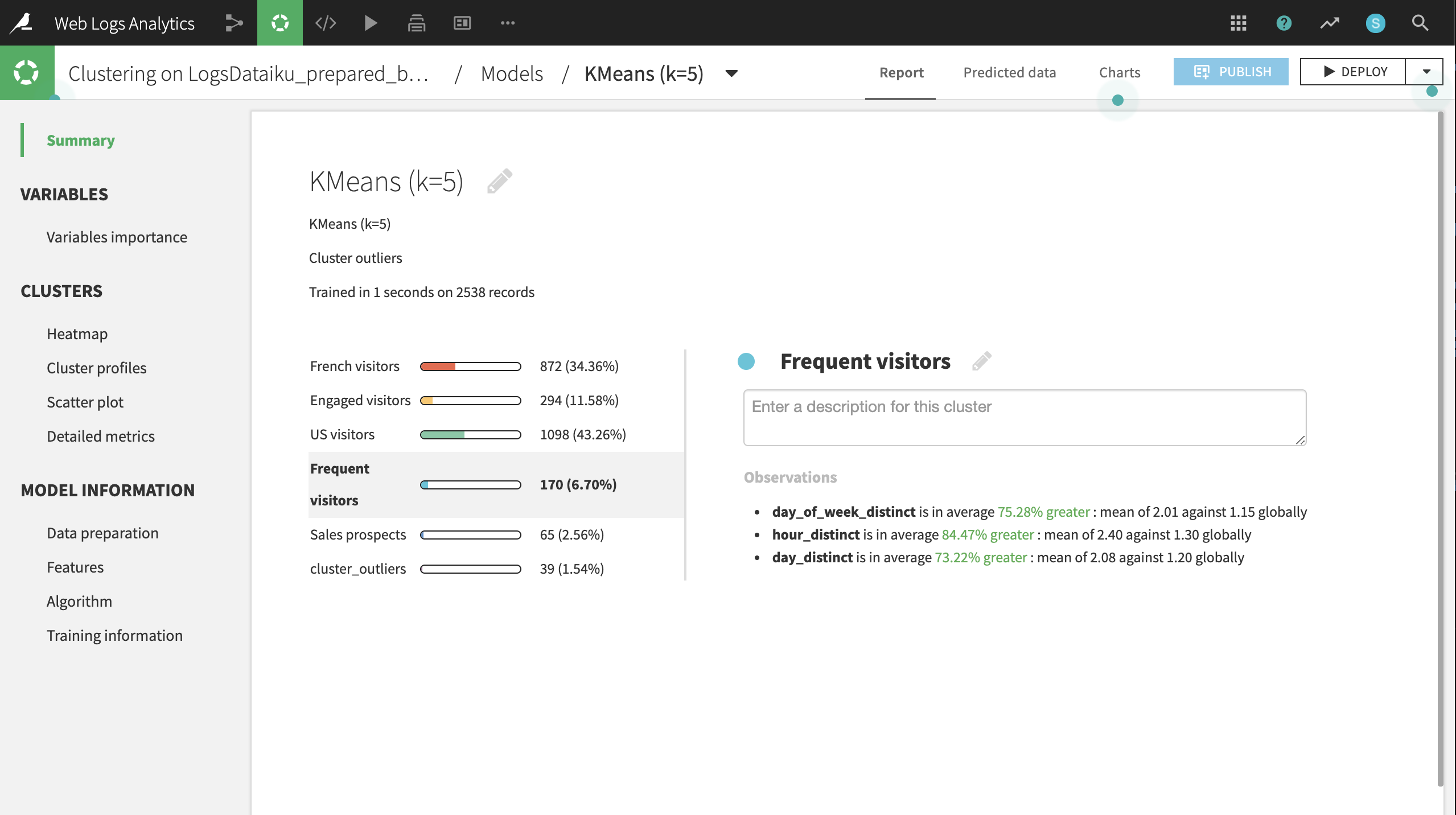
Task: Click the cluster description text field
Action: (x=1024, y=417)
